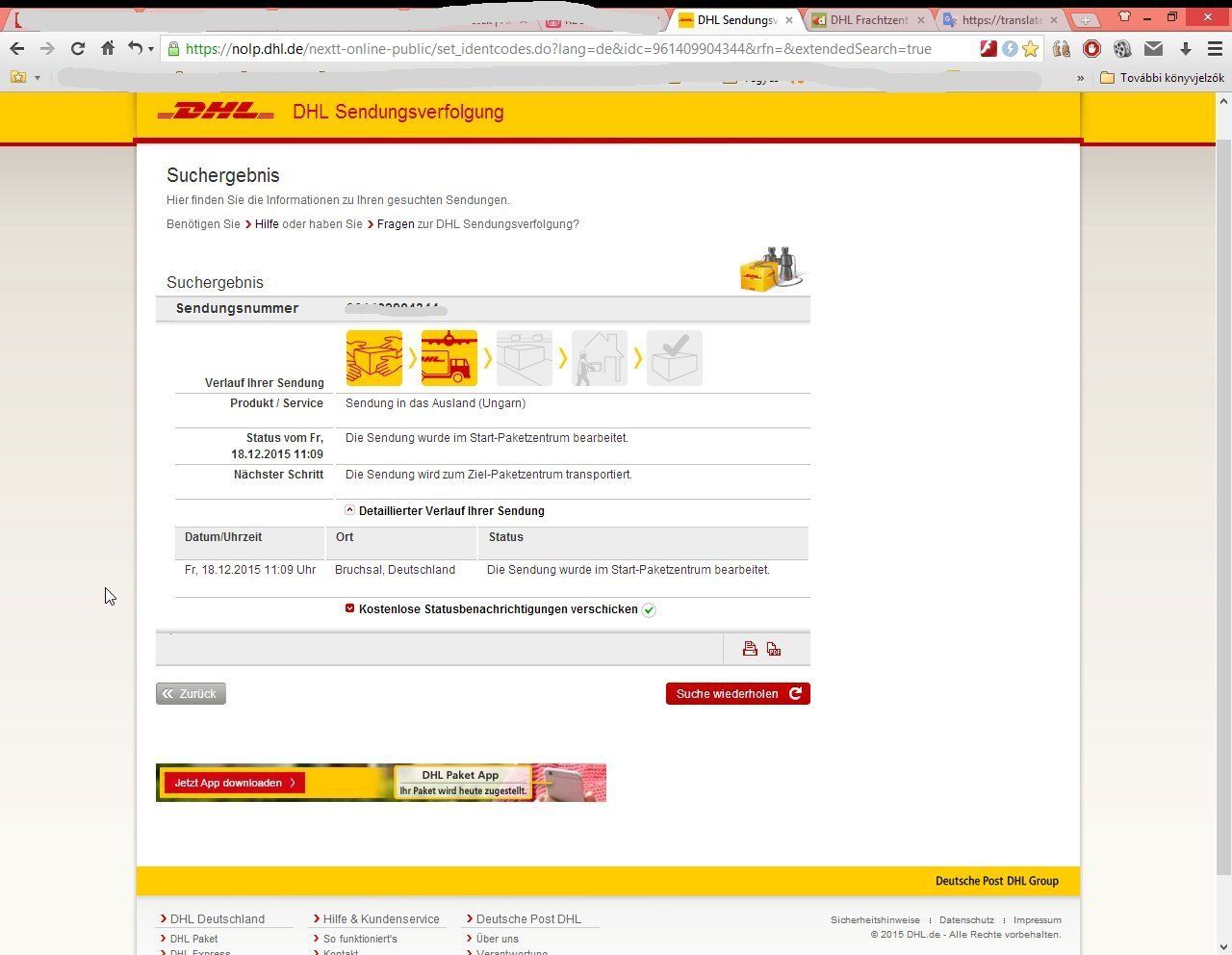The width and height of the screenshot is (1232, 955).
Task: Click Bruchsal, Deutschland location cell
Action: click(x=395, y=570)
